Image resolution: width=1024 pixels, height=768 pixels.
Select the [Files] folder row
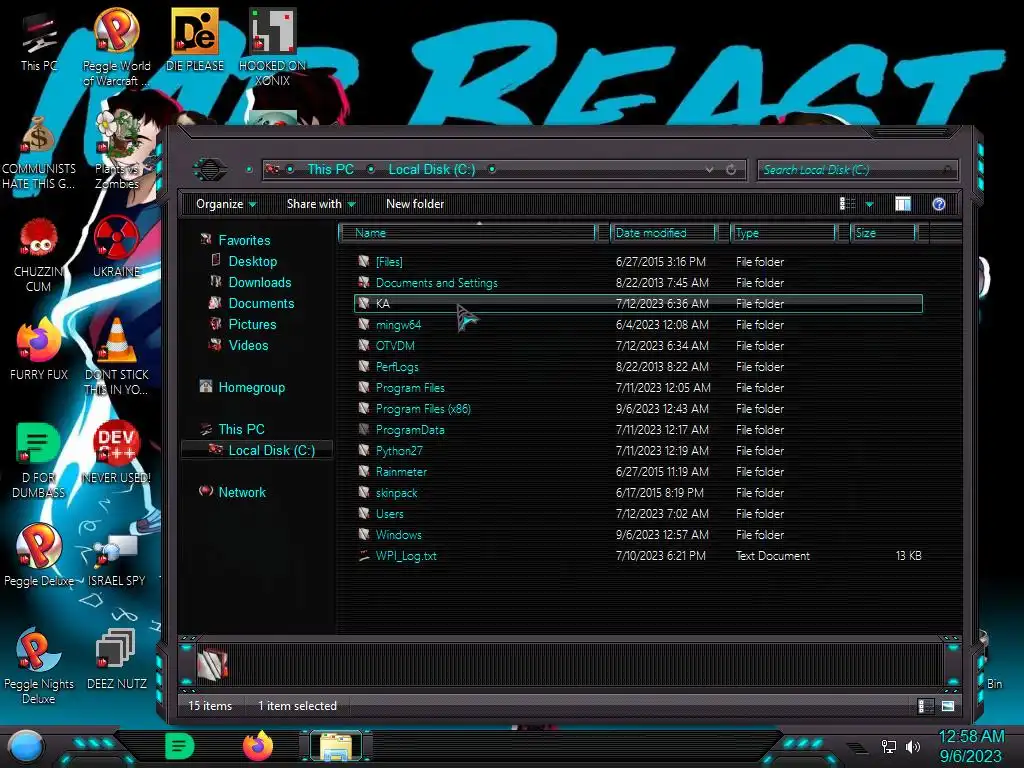[639, 262]
